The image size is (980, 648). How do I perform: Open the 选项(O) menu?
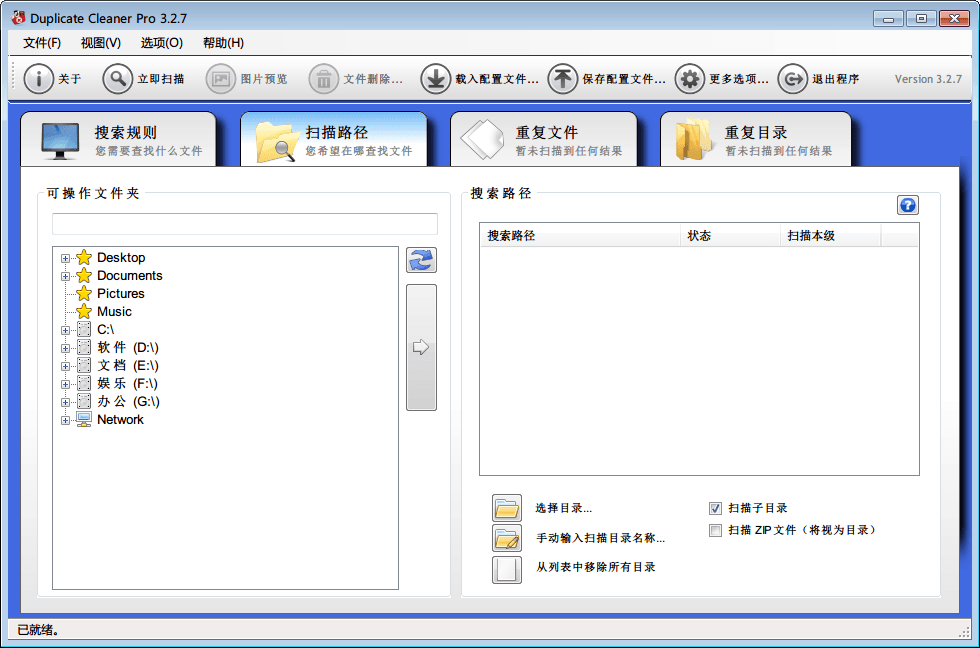pos(161,43)
